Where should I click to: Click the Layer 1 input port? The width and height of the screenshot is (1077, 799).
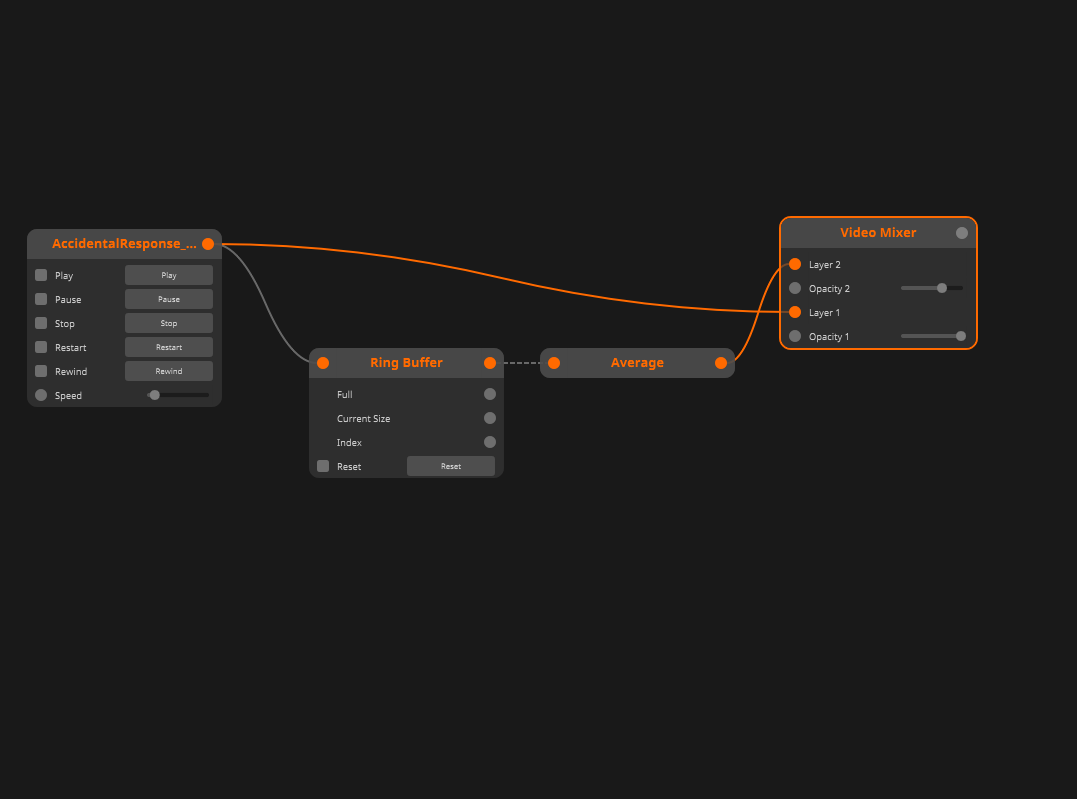(x=795, y=312)
